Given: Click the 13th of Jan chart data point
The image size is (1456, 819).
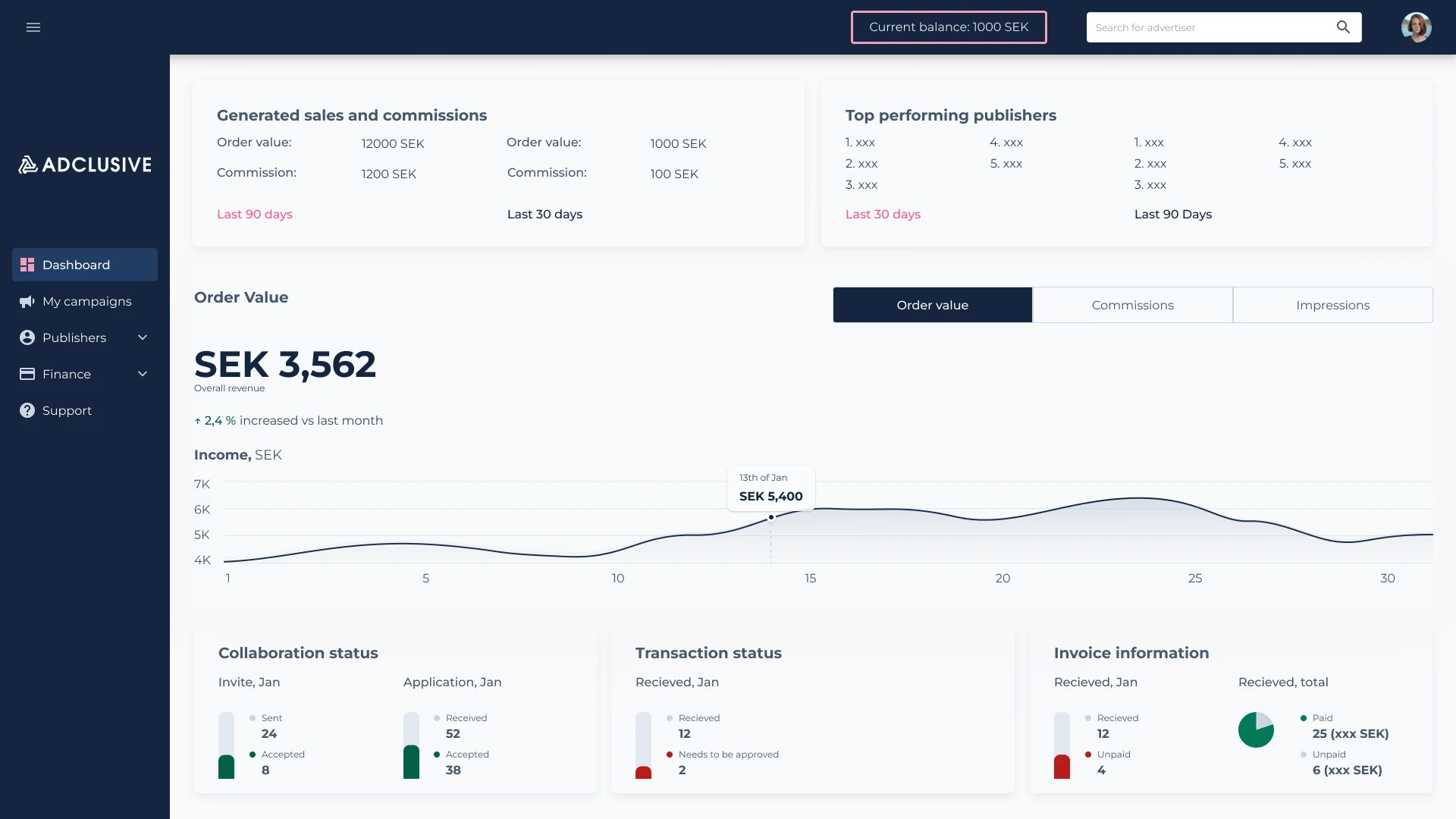Looking at the screenshot, I should pyautogui.click(x=770, y=517).
